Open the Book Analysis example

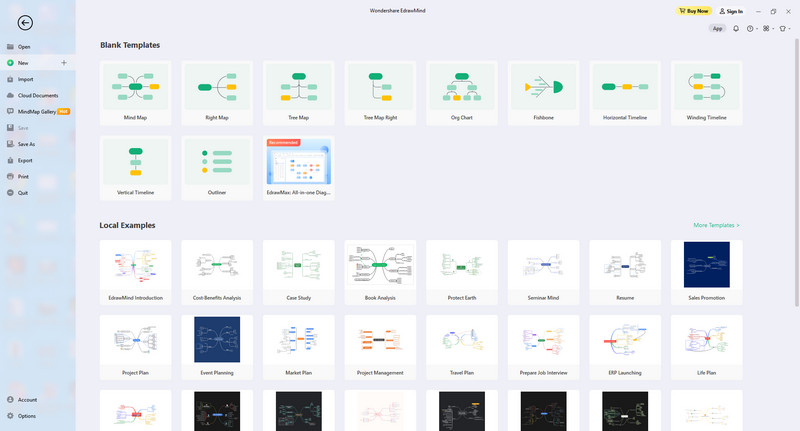click(x=380, y=272)
